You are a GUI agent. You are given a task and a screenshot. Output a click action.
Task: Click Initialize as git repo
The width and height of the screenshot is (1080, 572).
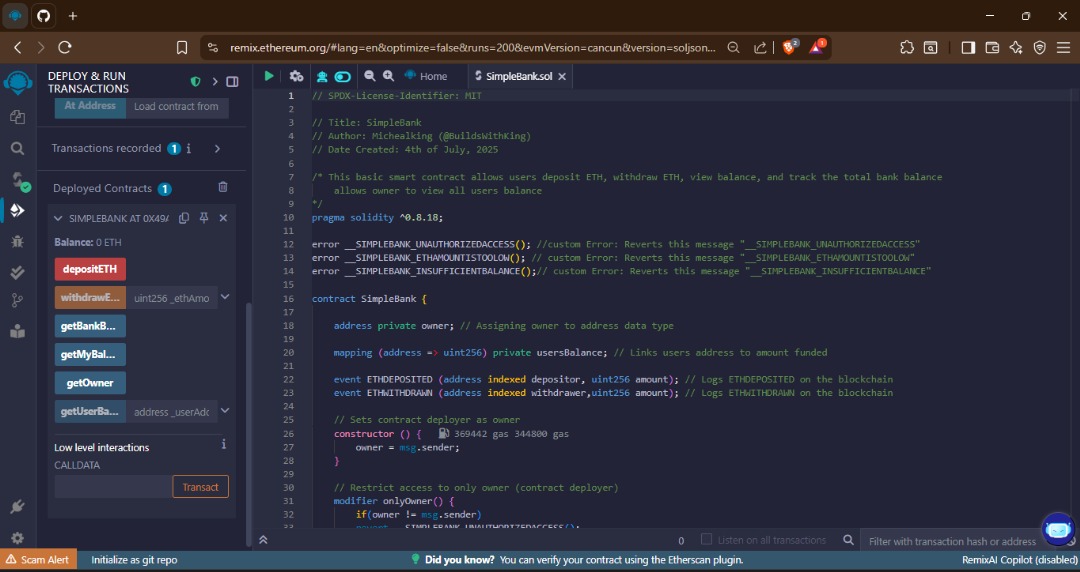(x=134, y=560)
